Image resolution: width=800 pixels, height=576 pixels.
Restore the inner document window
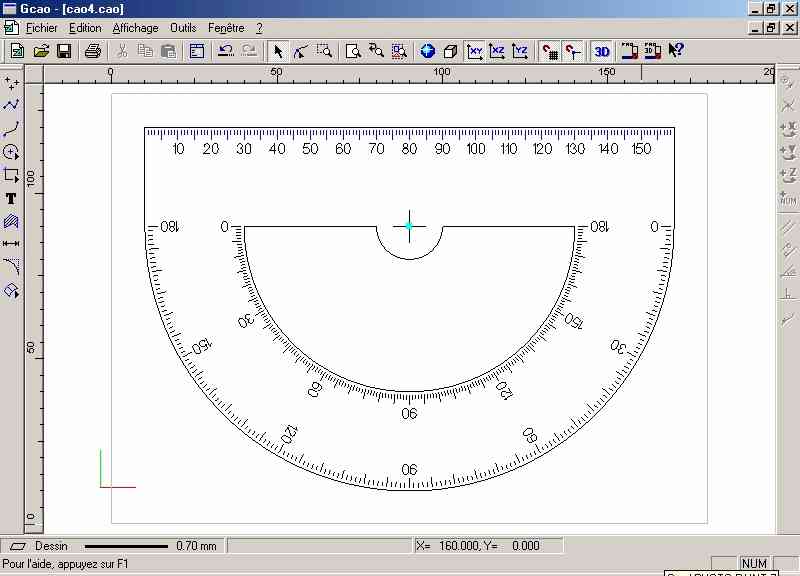coord(771,28)
